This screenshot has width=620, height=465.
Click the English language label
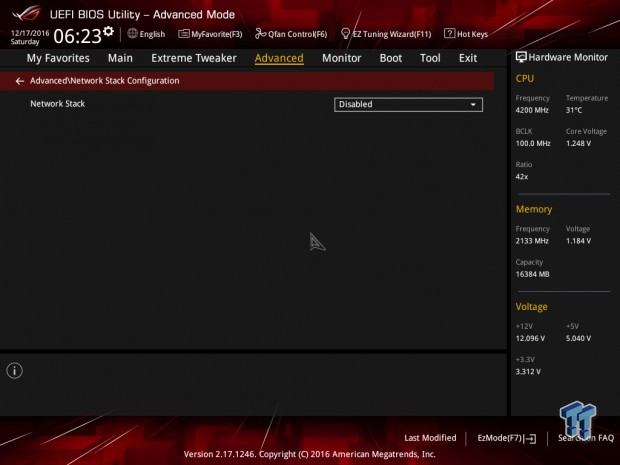coord(152,34)
